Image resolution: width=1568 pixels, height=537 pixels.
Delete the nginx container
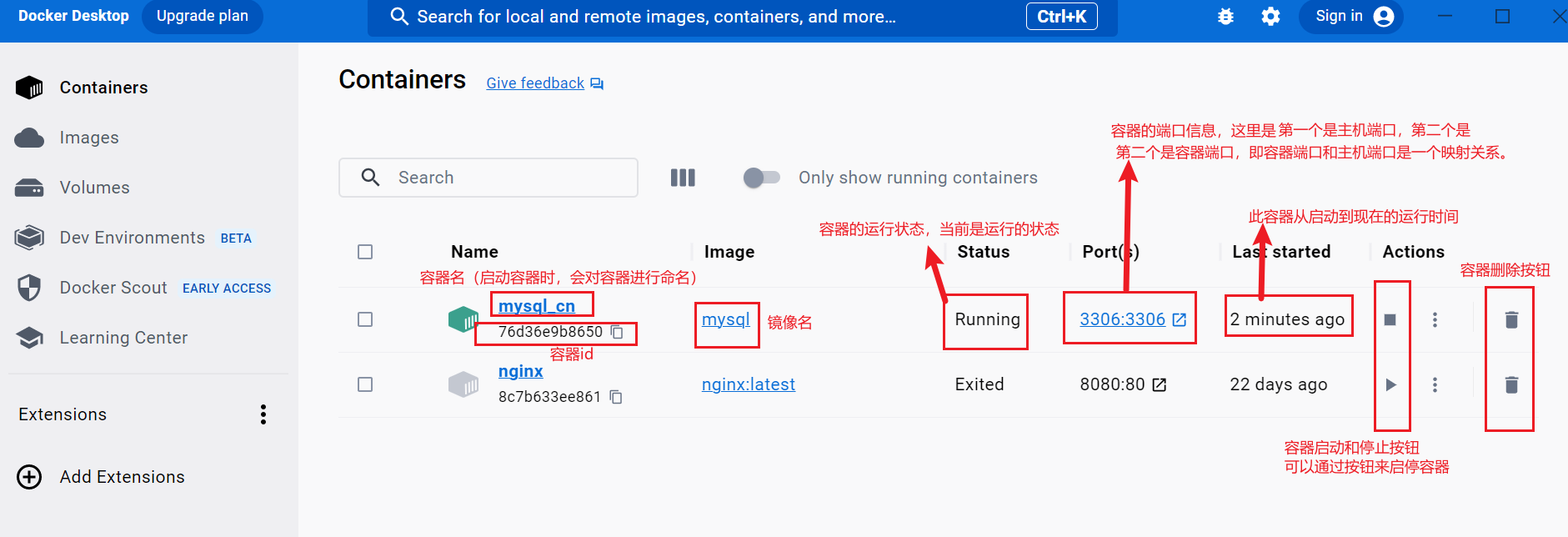(1511, 384)
